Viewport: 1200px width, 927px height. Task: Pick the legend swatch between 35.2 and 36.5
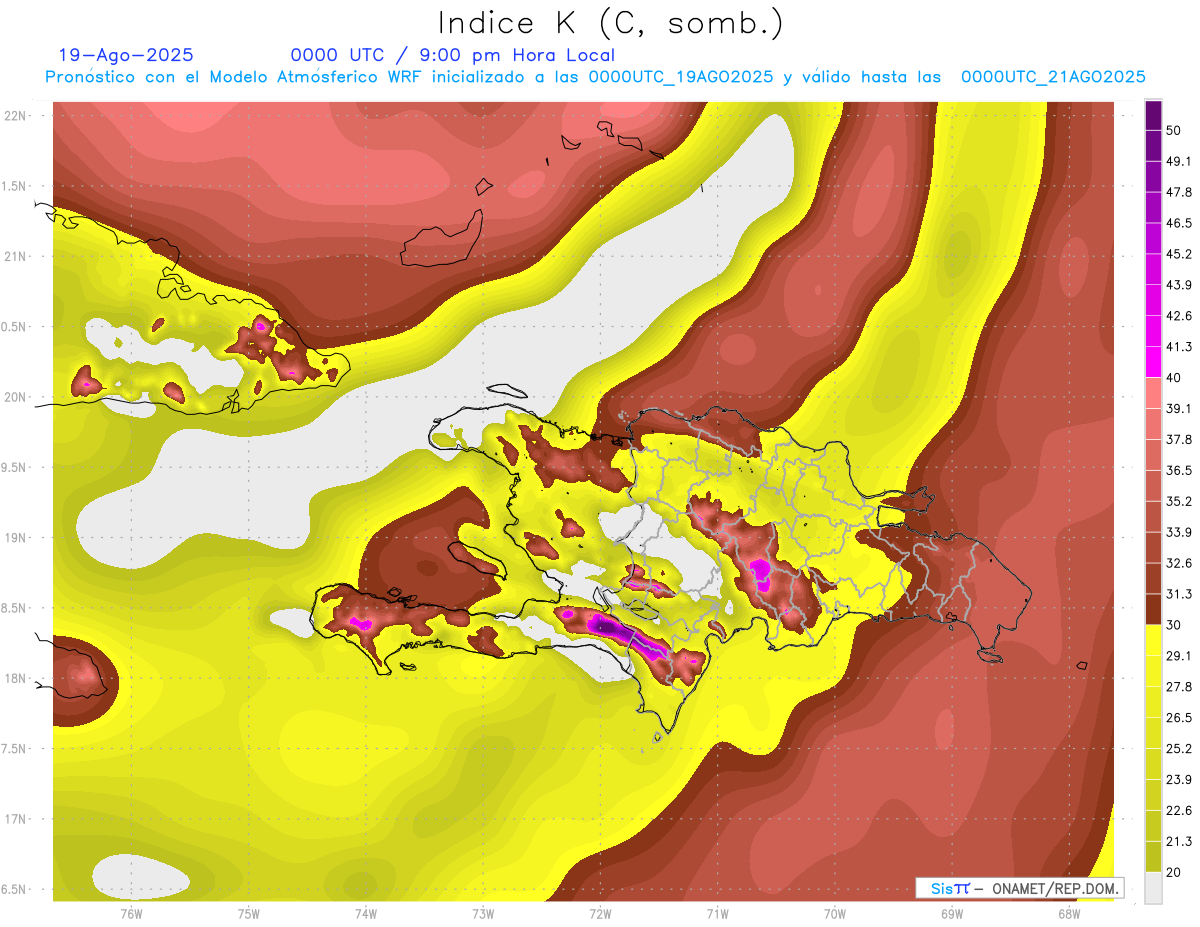coord(1153,485)
